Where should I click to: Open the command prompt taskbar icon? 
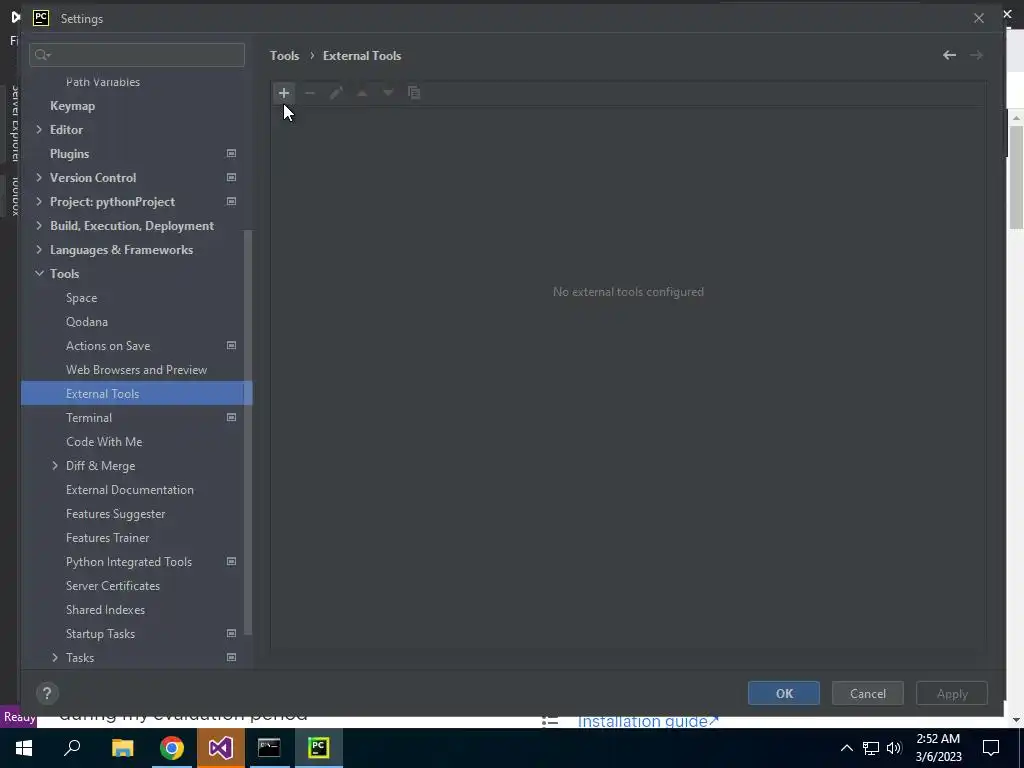pos(269,748)
